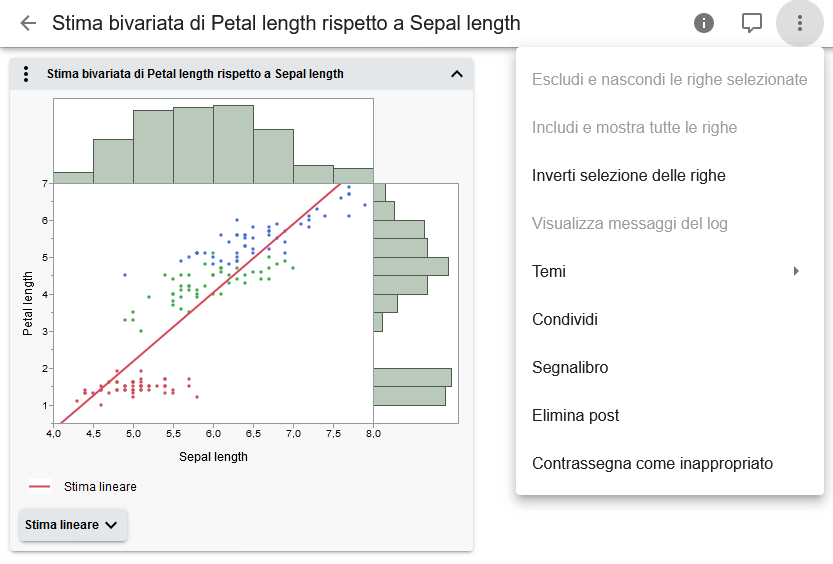The image size is (833, 564).
Task: Open the post info icon
Action: (x=704, y=23)
